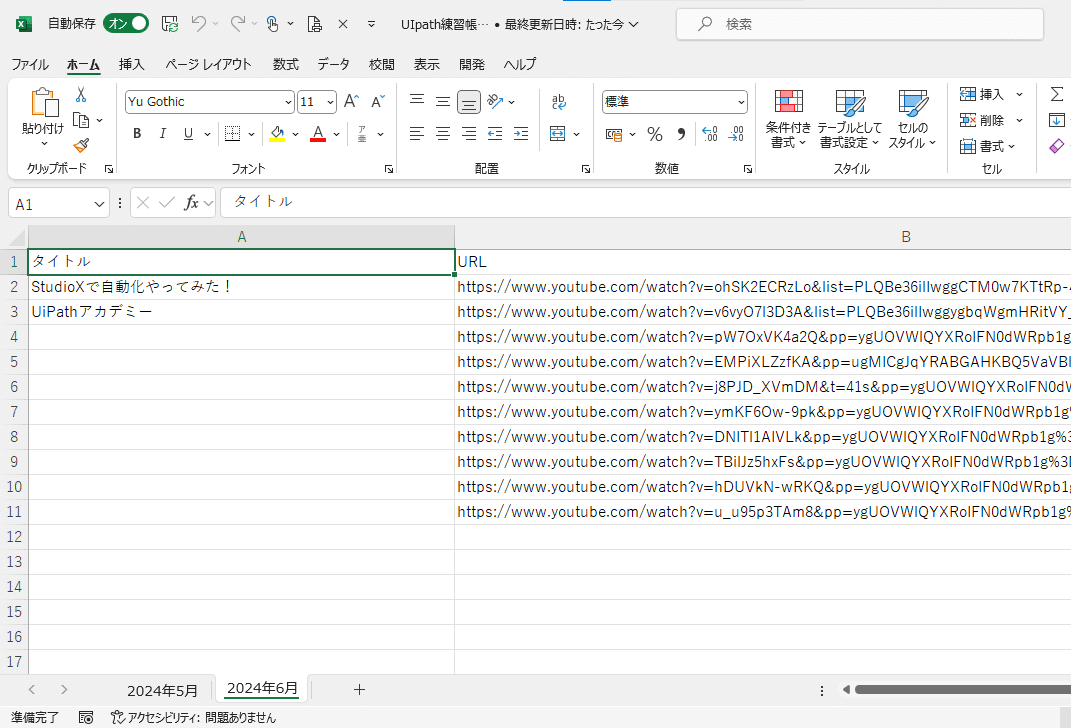Click the Format Painter brush icon
Image resolution: width=1071 pixels, height=728 pixels.
point(81,145)
